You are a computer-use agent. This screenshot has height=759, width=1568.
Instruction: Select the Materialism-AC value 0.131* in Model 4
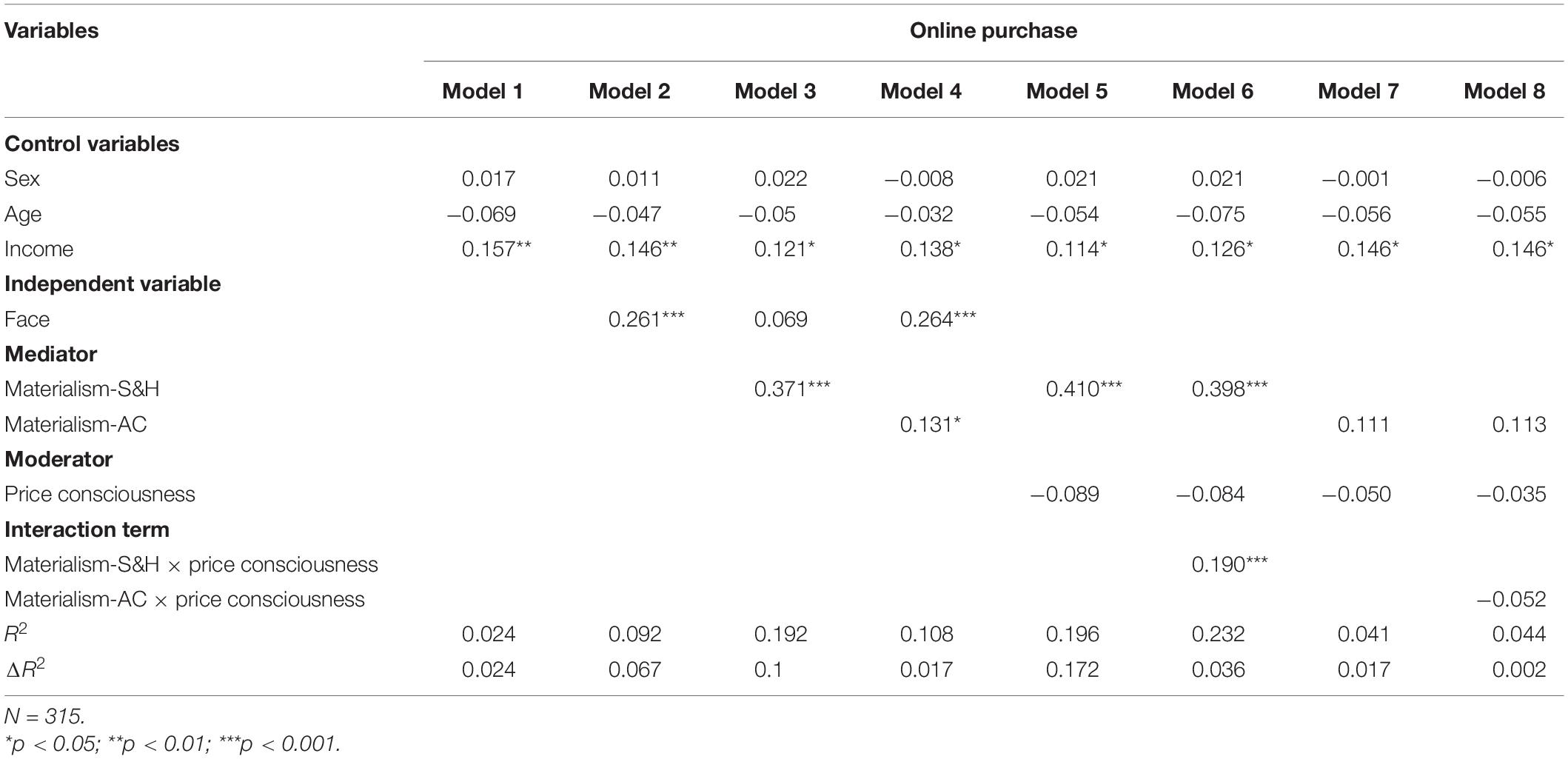coord(931,424)
